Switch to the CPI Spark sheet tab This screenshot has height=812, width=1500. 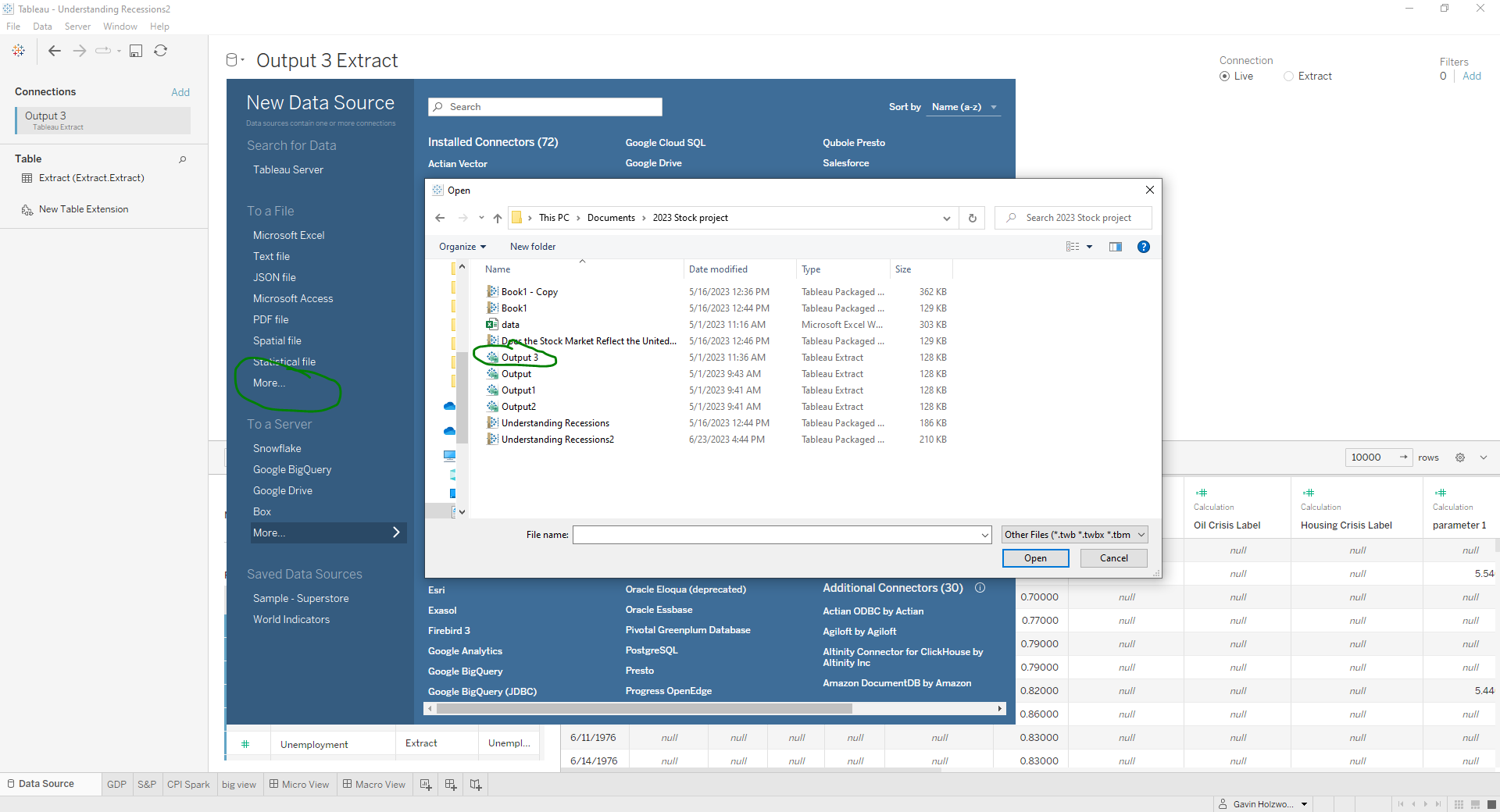coord(188,785)
